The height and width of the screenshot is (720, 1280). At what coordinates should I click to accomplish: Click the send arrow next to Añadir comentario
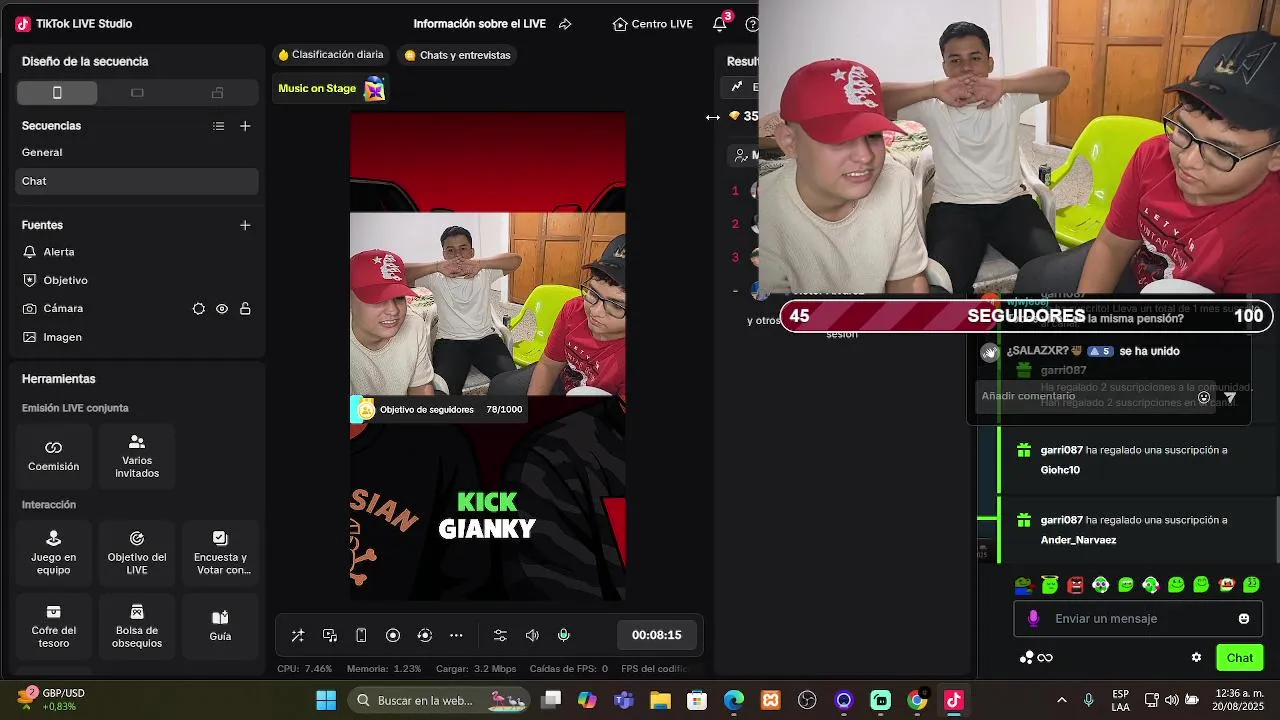(x=1230, y=397)
